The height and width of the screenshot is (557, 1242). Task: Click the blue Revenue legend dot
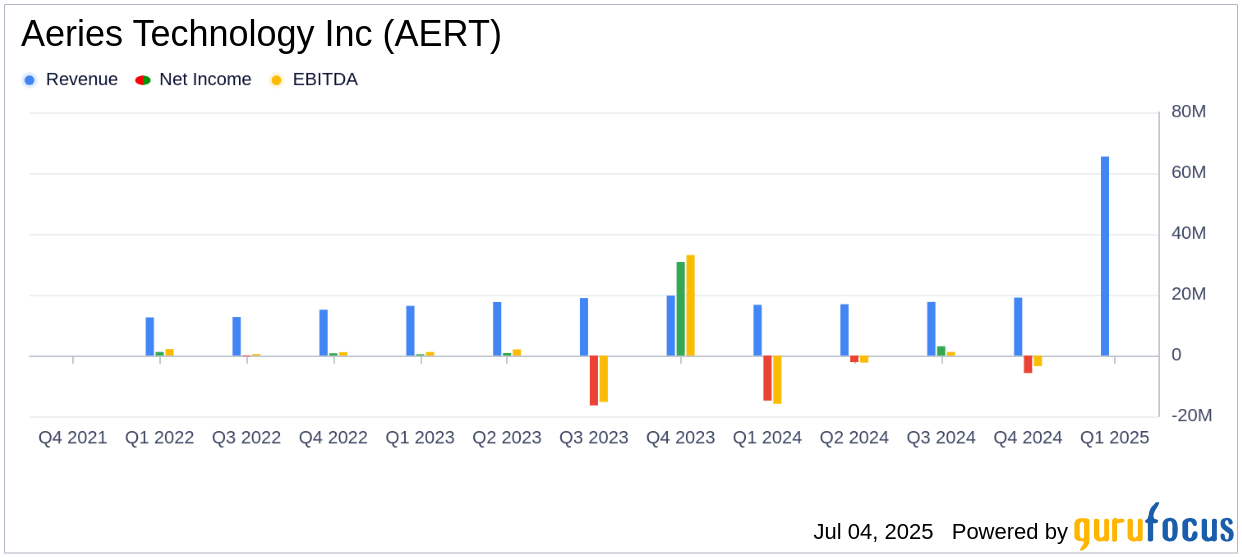[x=30, y=80]
